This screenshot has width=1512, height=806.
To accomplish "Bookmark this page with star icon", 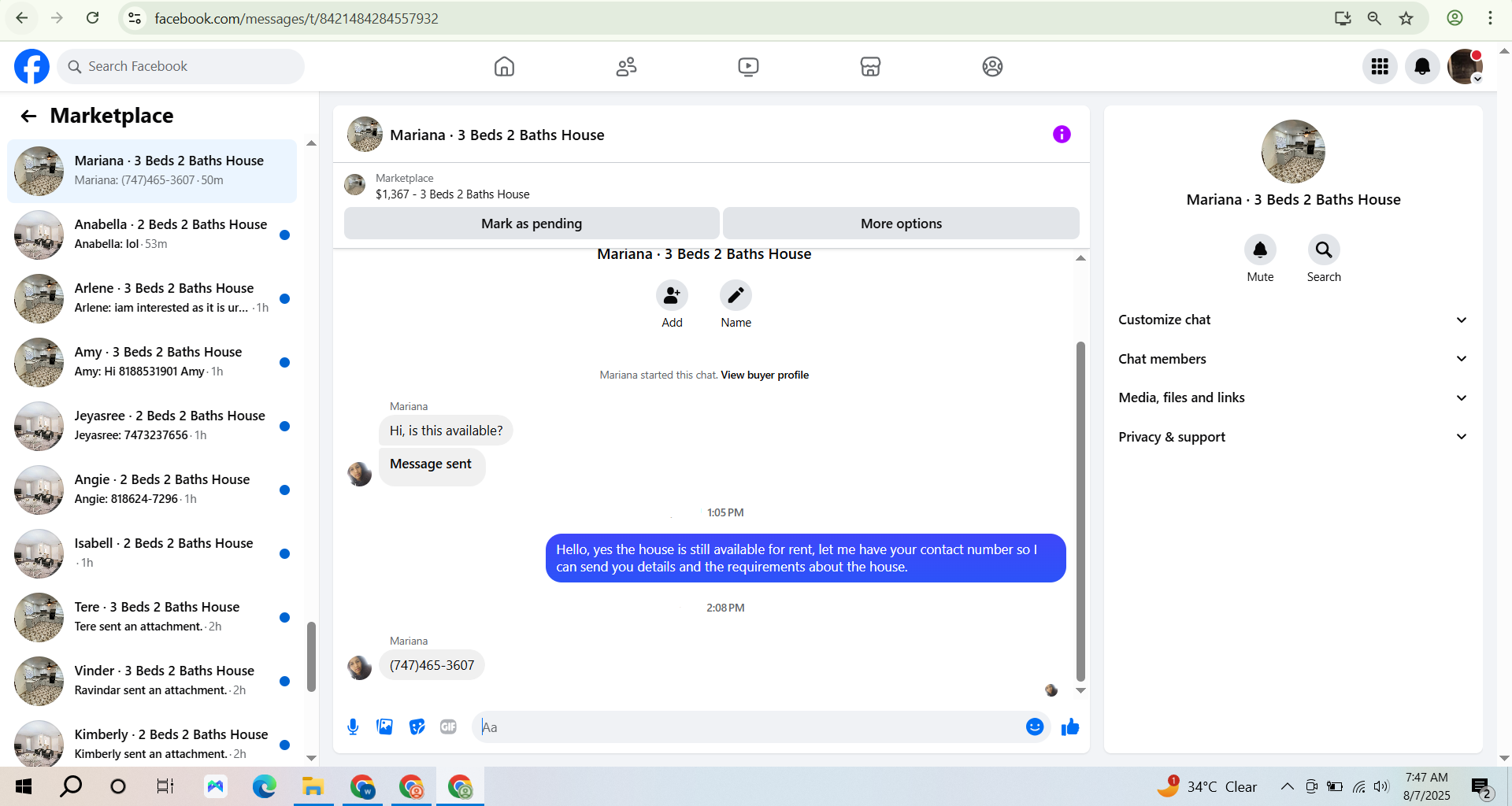I will (x=1406, y=18).
